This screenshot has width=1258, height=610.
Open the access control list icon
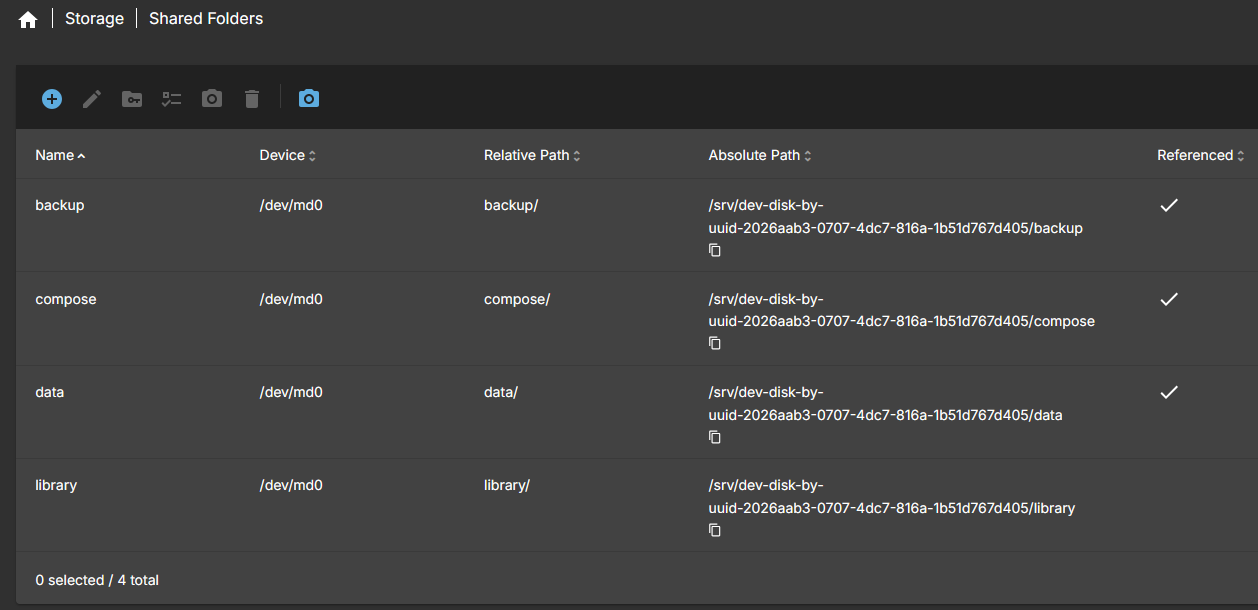(172, 99)
